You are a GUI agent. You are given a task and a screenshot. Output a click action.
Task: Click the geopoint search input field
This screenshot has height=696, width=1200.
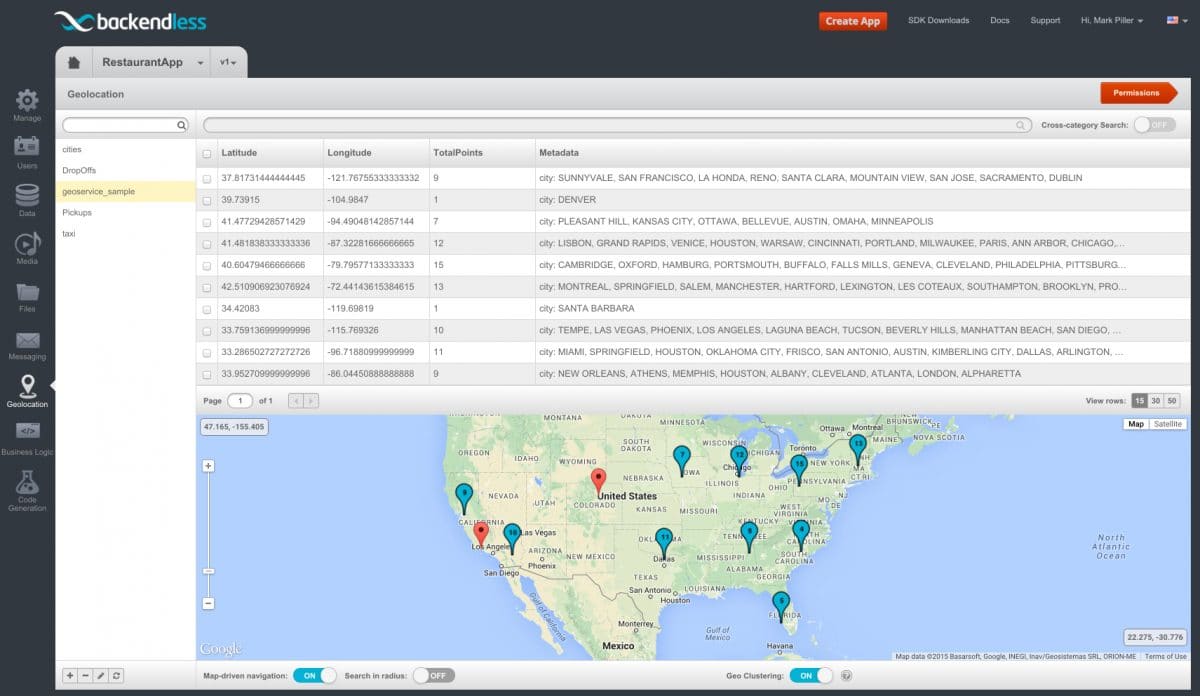[x=618, y=125]
